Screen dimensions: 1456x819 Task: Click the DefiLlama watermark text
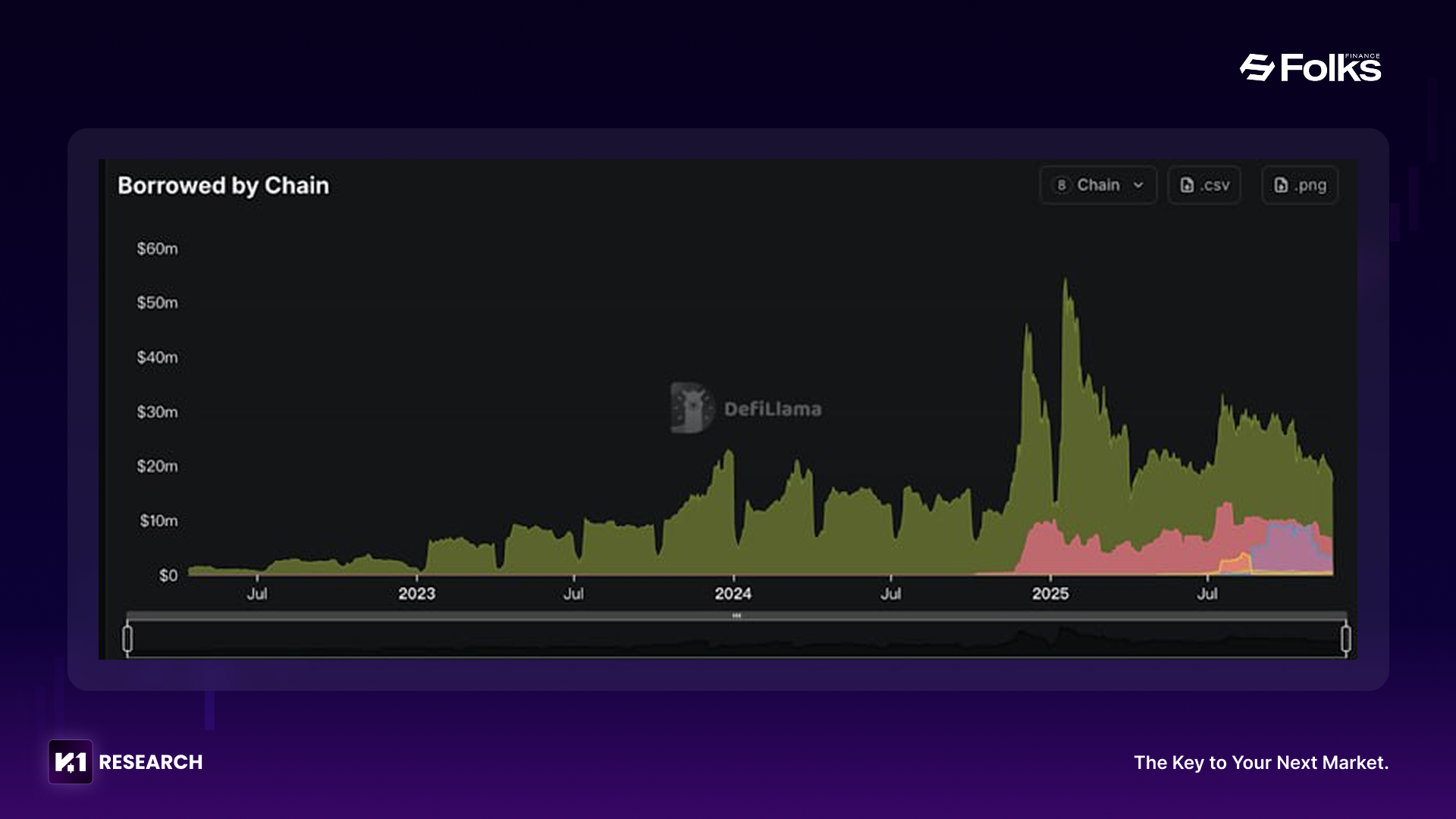pos(772,409)
